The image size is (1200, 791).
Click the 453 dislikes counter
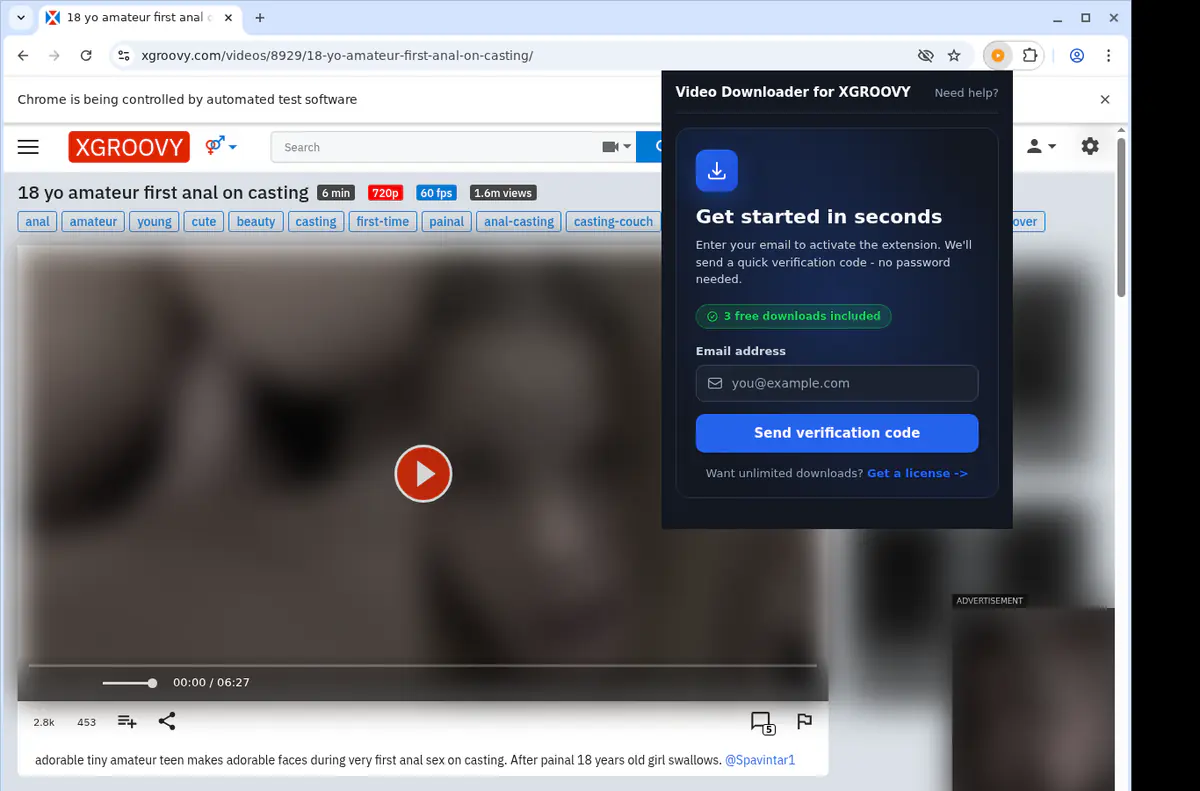tap(86, 722)
